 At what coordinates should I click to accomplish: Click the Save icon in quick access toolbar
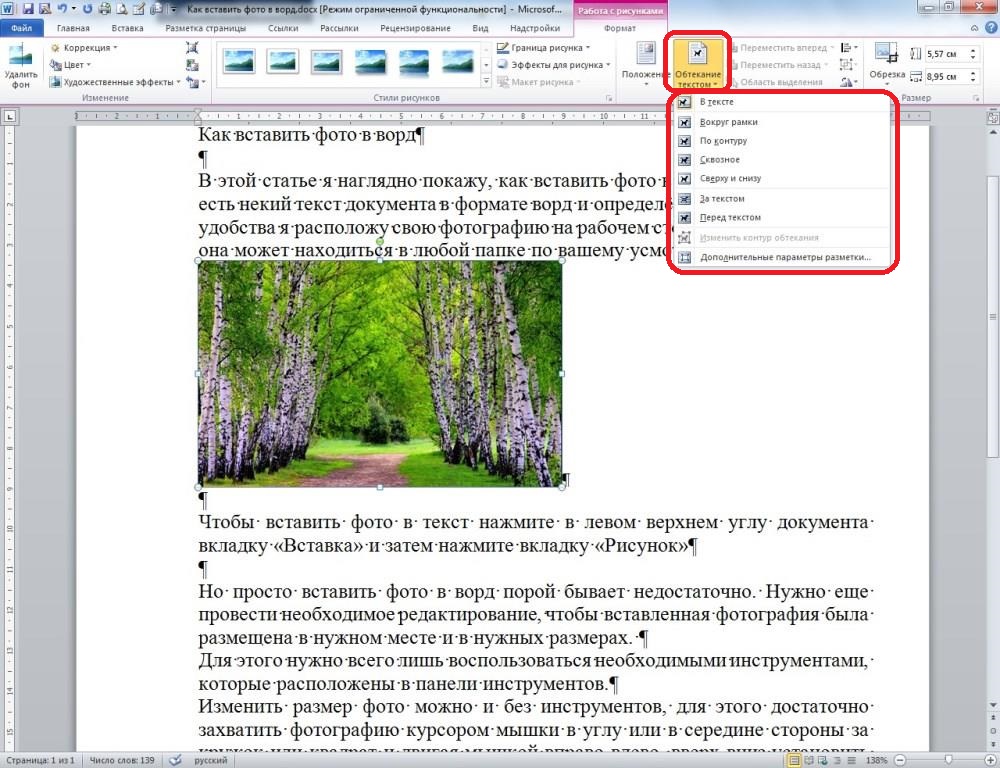coord(28,9)
